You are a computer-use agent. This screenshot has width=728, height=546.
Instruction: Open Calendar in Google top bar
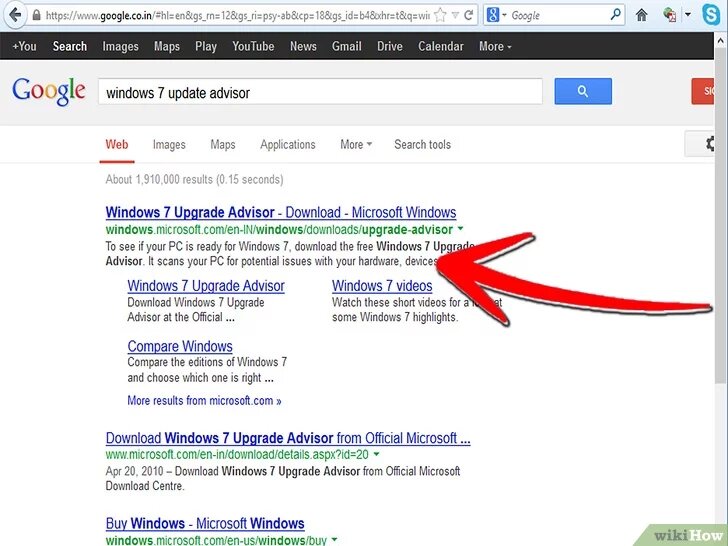tap(441, 46)
